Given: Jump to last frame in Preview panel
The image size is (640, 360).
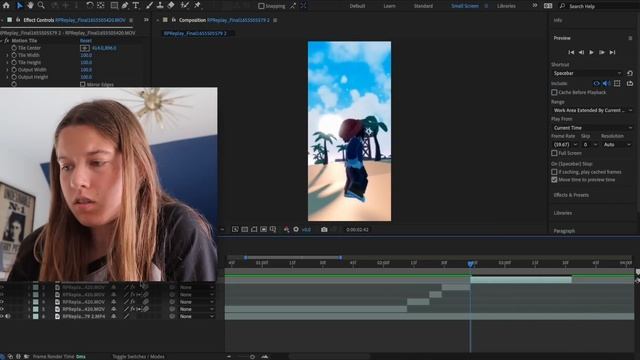Looking at the screenshot, I should (612, 52).
